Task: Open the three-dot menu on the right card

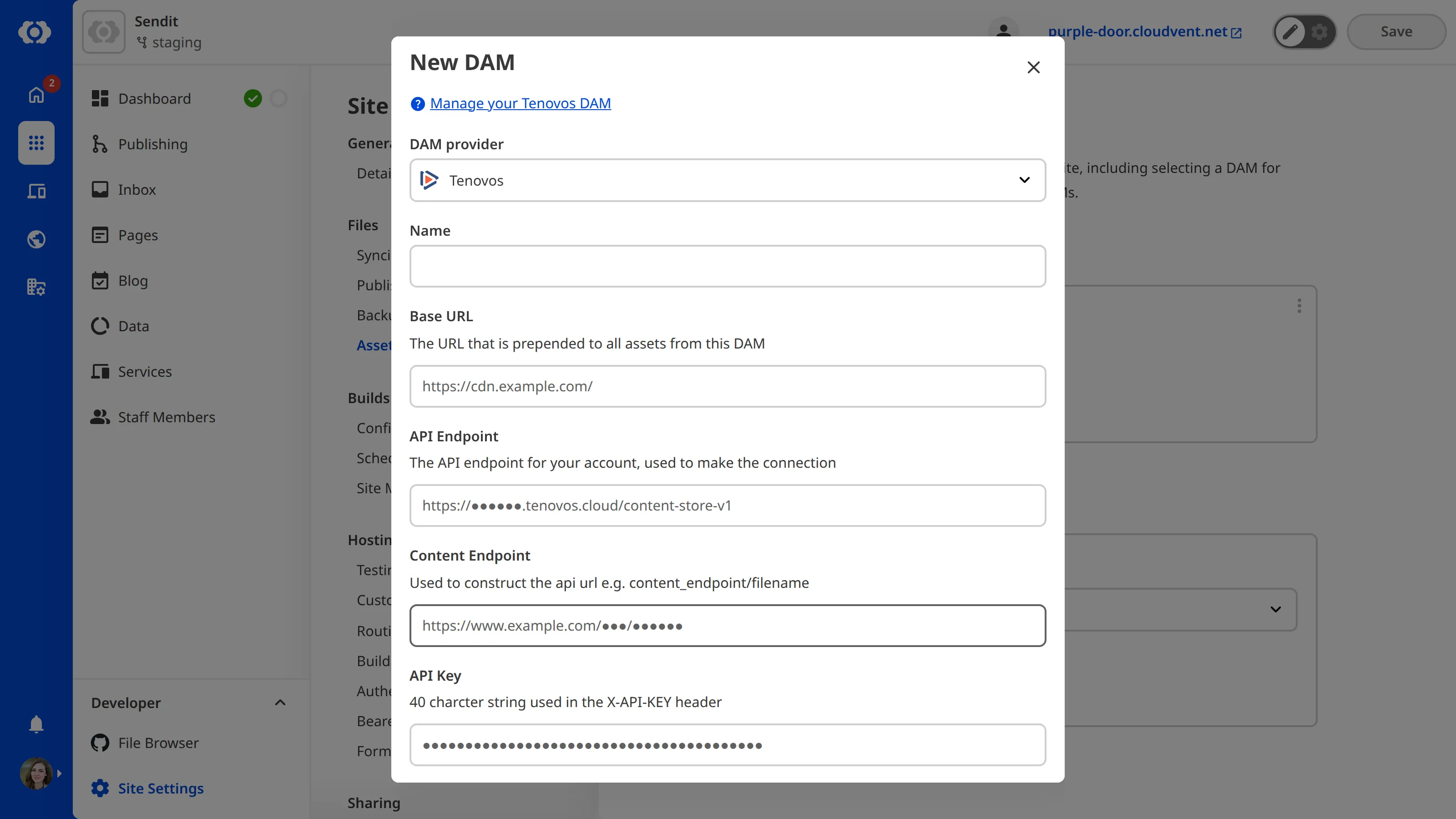Action: (1299, 306)
